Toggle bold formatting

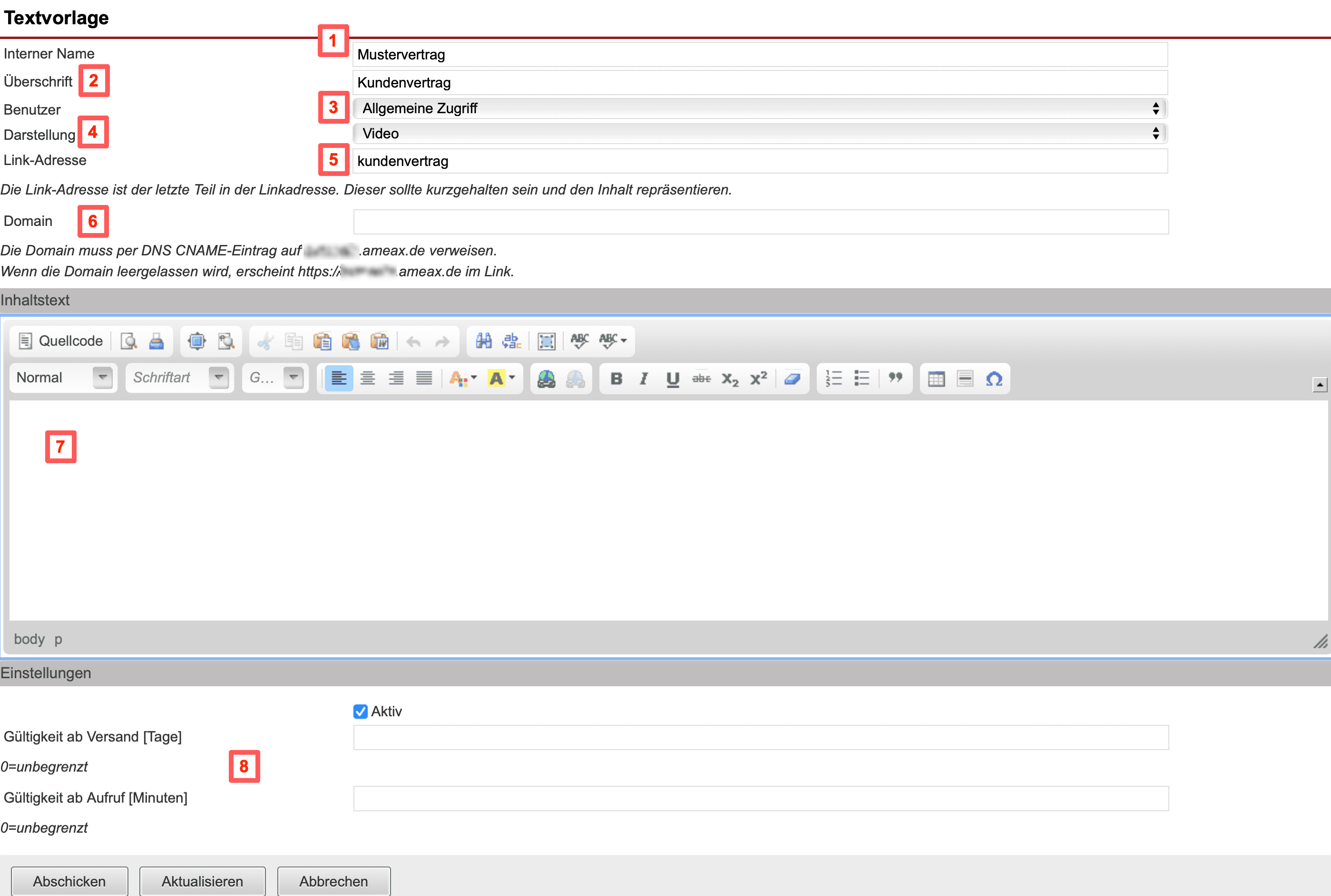coord(616,378)
